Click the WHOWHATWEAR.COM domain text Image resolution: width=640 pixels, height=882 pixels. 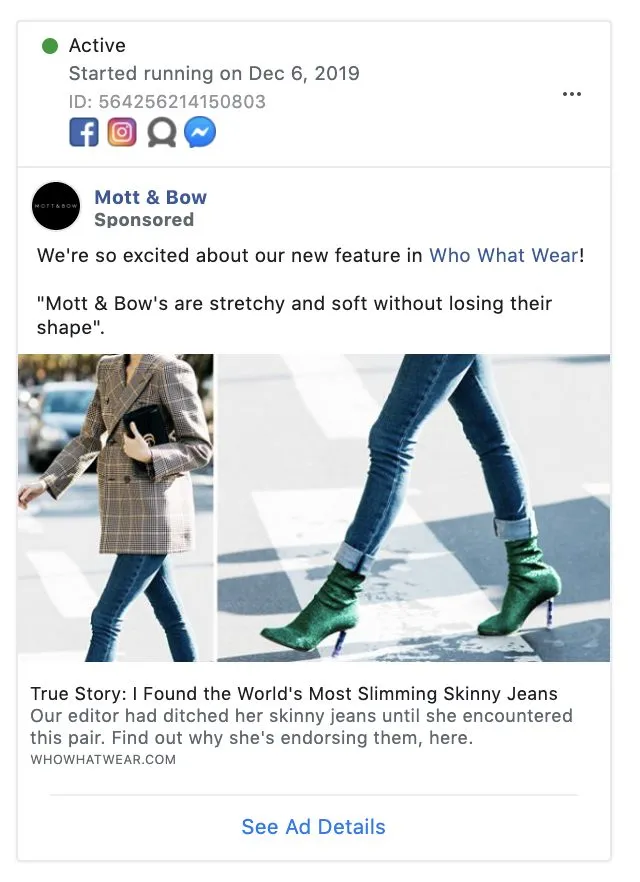coord(103,759)
